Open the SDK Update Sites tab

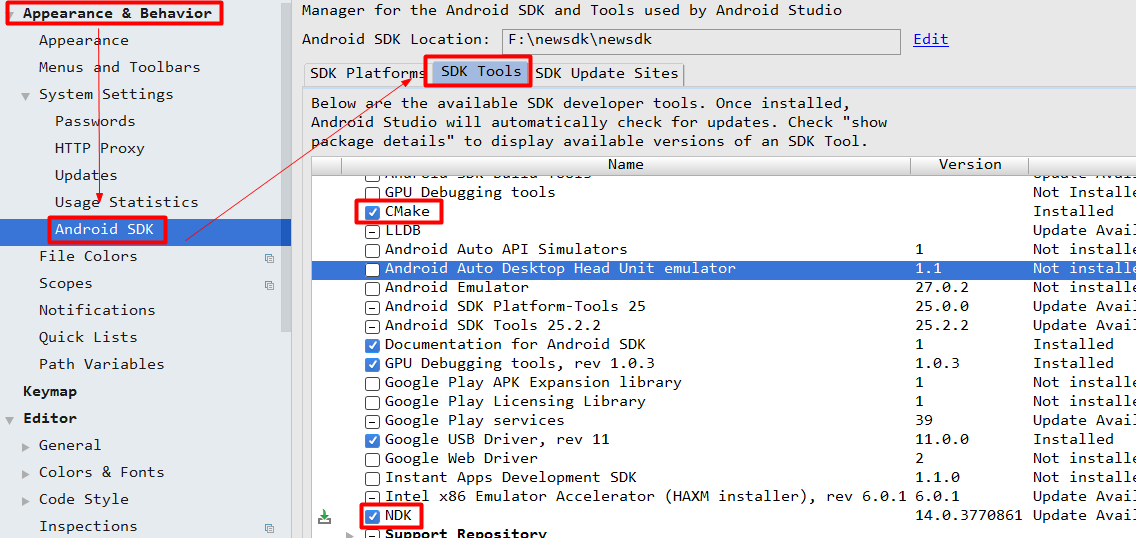(606, 74)
